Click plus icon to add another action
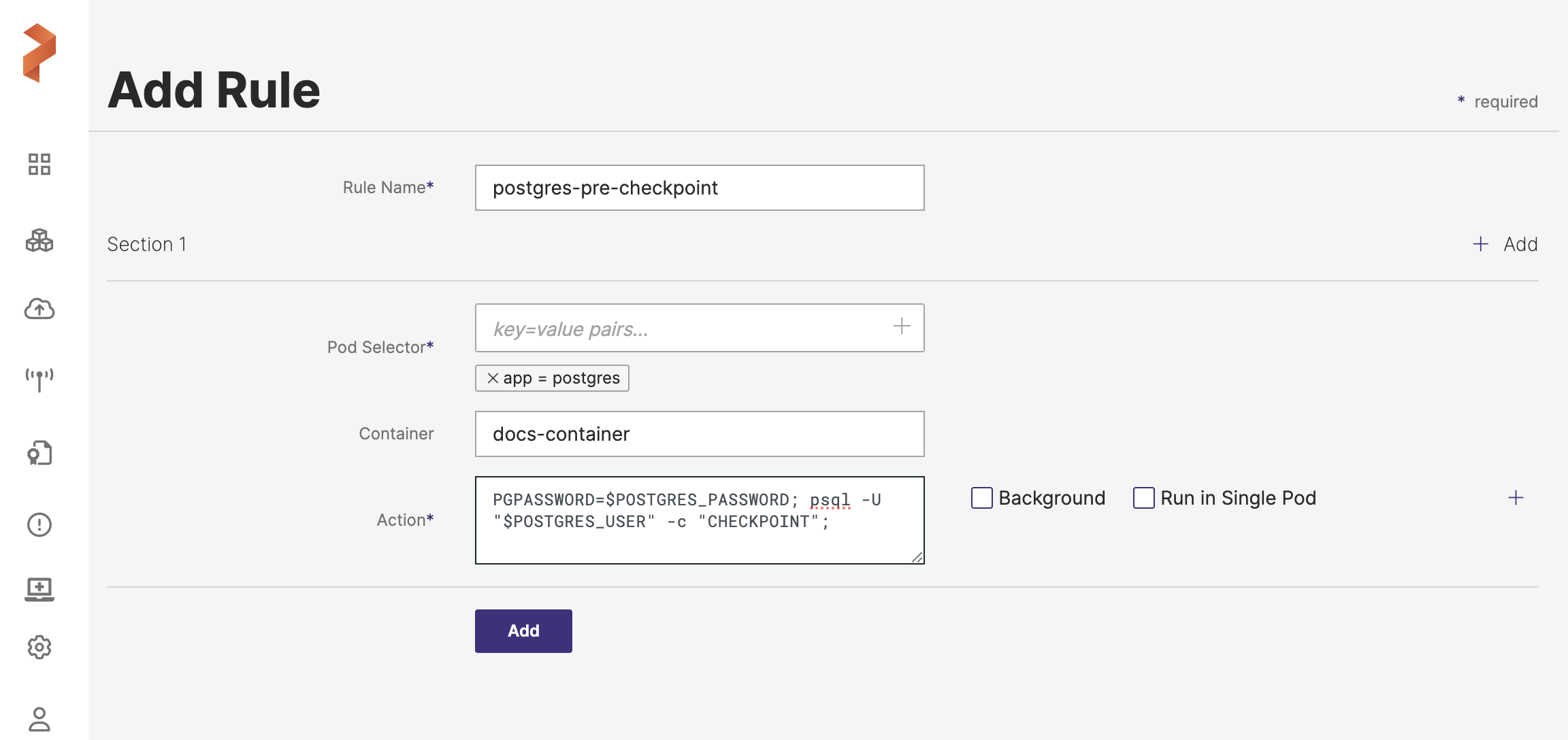This screenshot has width=1568, height=740. (x=1516, y=498)
